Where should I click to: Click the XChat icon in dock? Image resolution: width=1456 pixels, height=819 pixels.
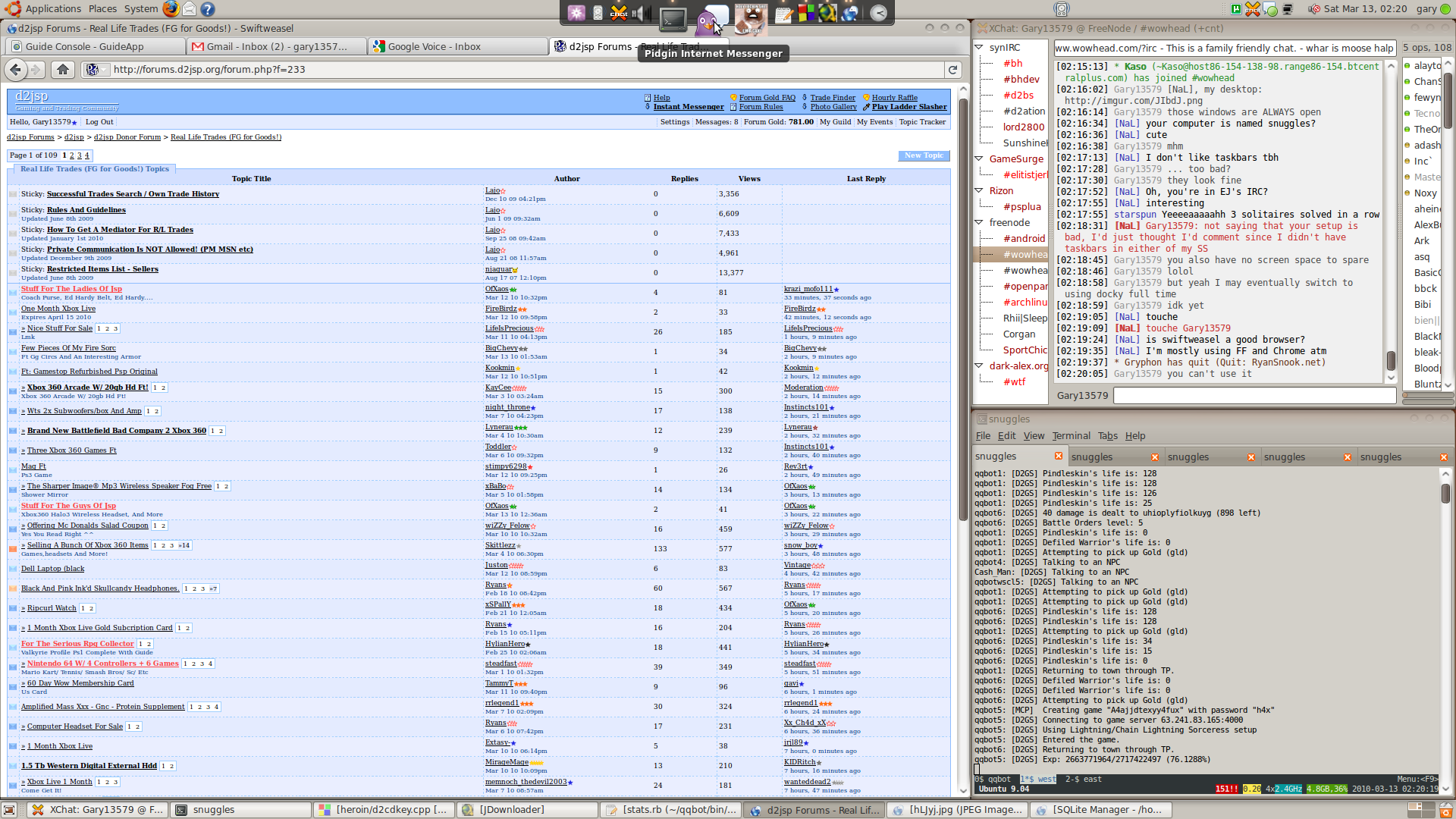619,13
